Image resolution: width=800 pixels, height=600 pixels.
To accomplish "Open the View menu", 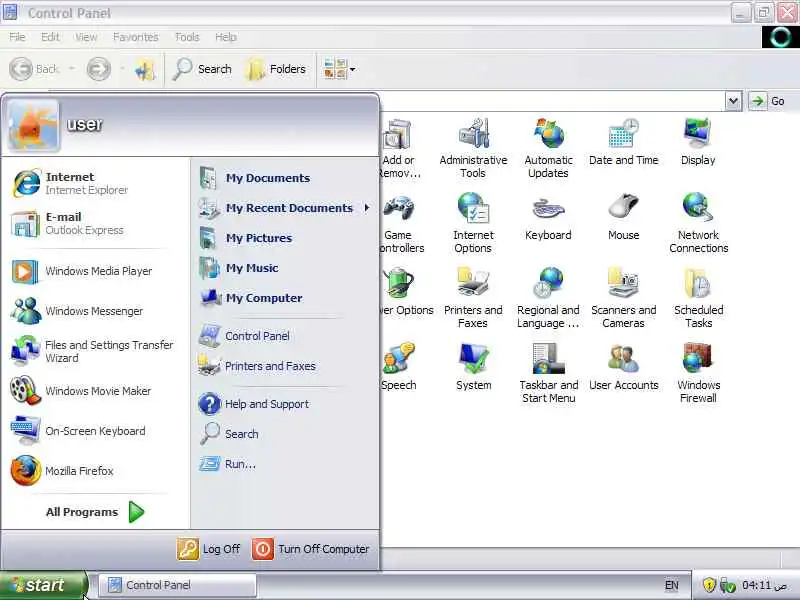I will point(86,37).
